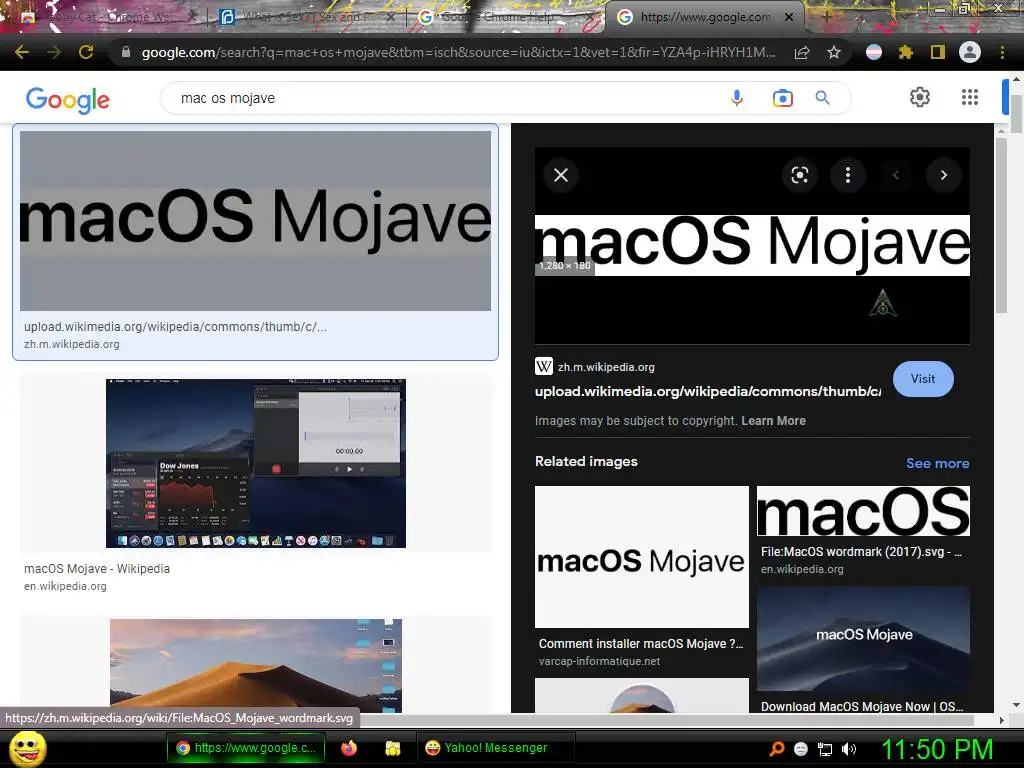Open the upload.wikimedia.org link in preview
This screenshot has width=1024, height=768.
[x=707, y=391]
